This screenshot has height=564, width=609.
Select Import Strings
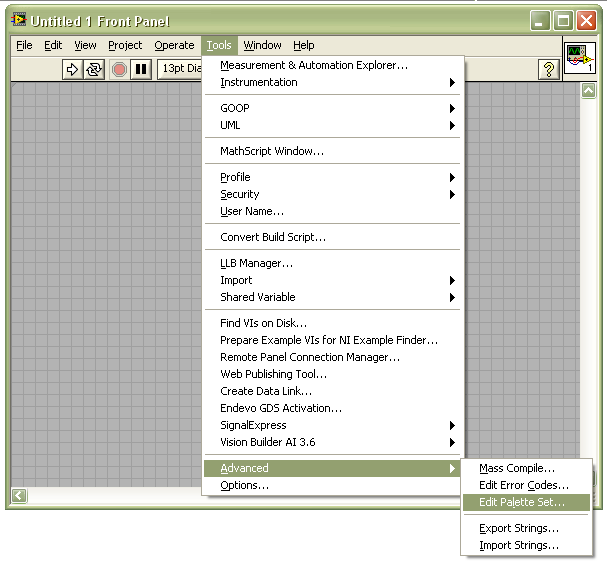526,546
